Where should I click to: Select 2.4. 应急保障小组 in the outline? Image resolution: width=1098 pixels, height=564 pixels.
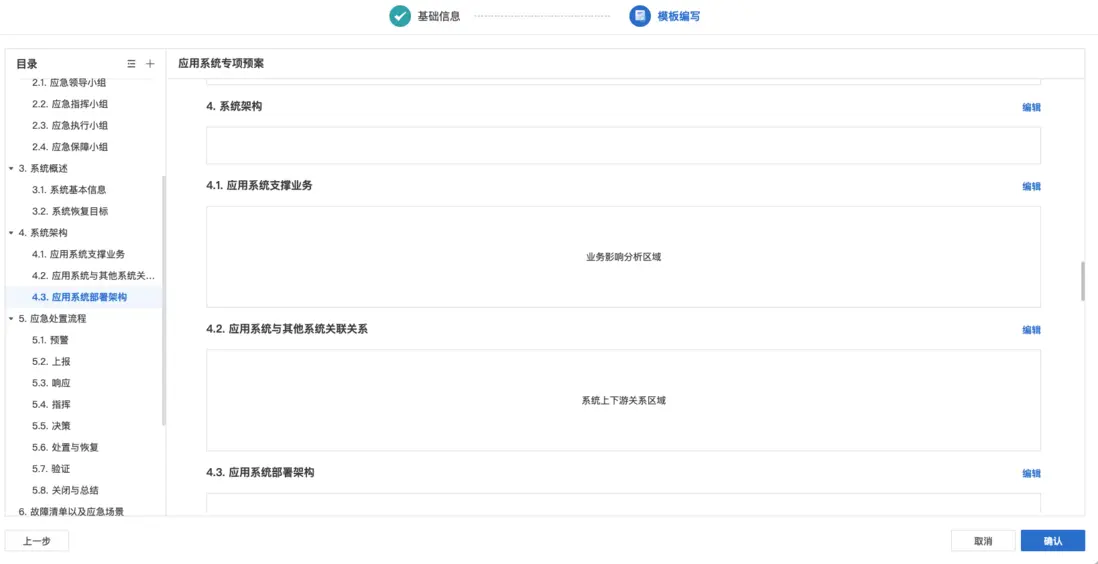point(70,147)
